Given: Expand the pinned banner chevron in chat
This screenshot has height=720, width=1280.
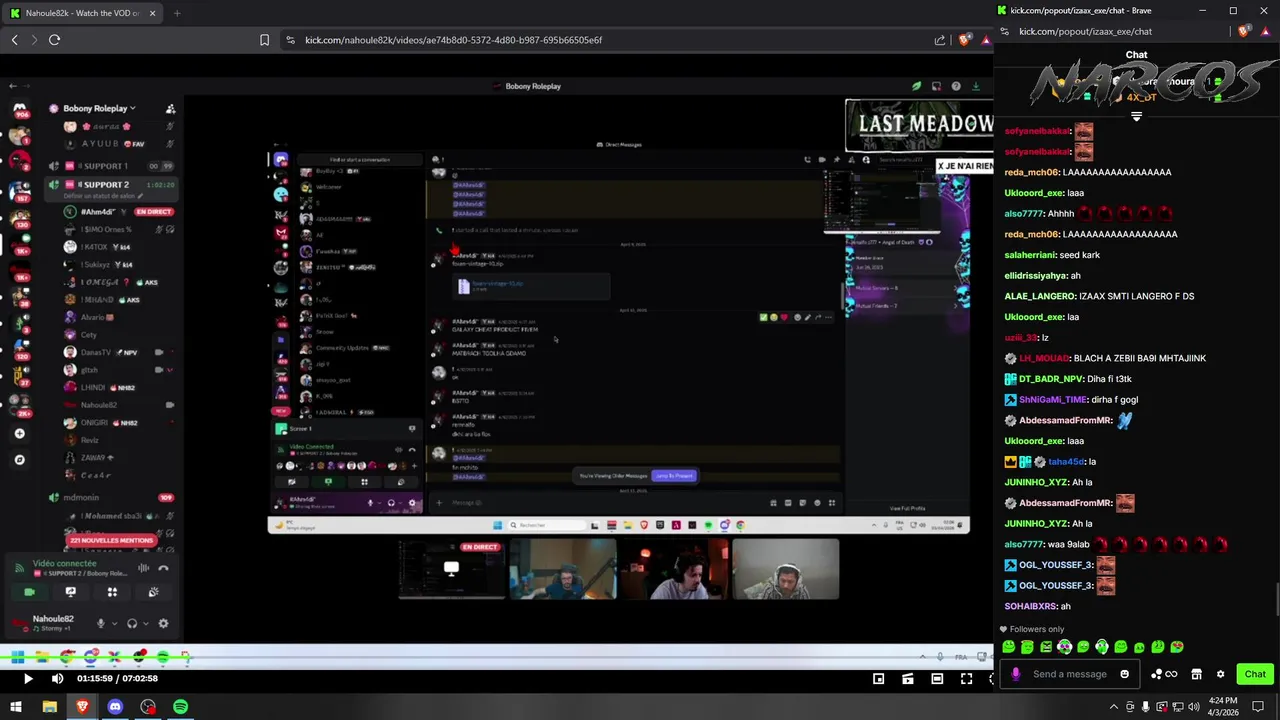Looking at the screenshot, I should (1136, 117).
